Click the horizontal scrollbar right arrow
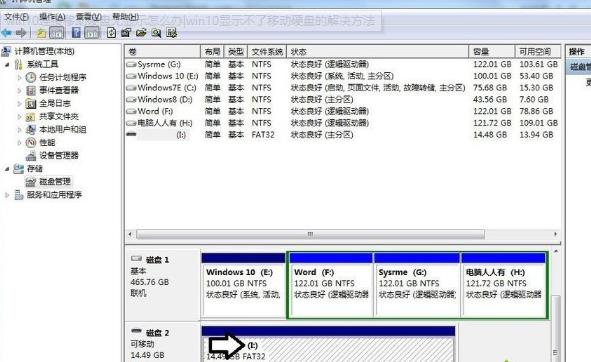 click(556, 234)
